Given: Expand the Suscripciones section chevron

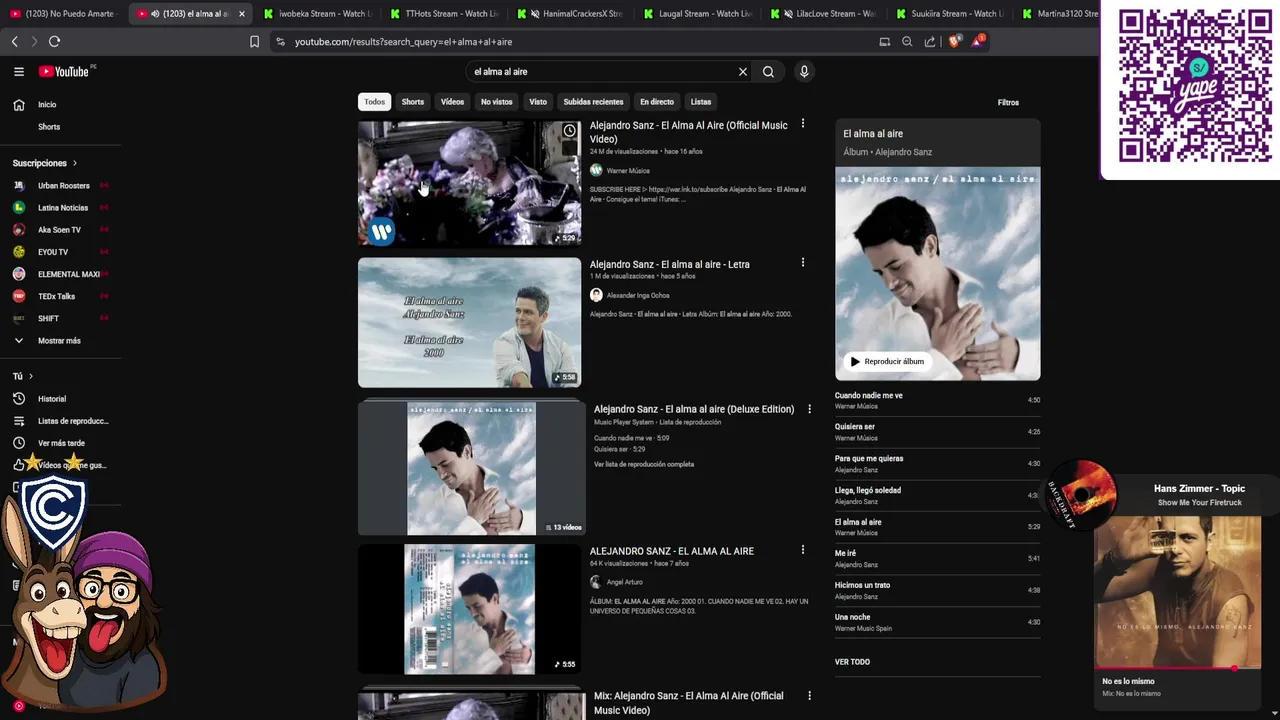Looking at the screenshot, I should point(75,163).
